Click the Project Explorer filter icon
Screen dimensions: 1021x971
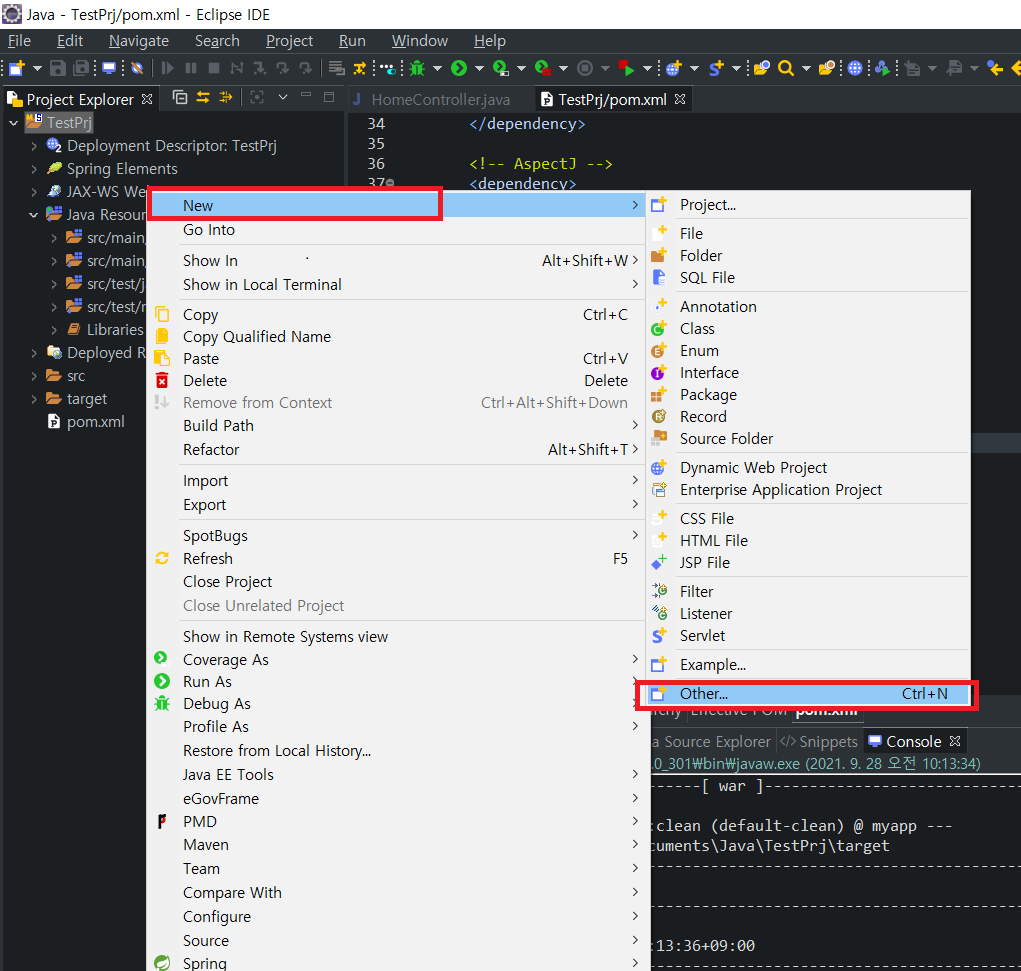(226, 98)
